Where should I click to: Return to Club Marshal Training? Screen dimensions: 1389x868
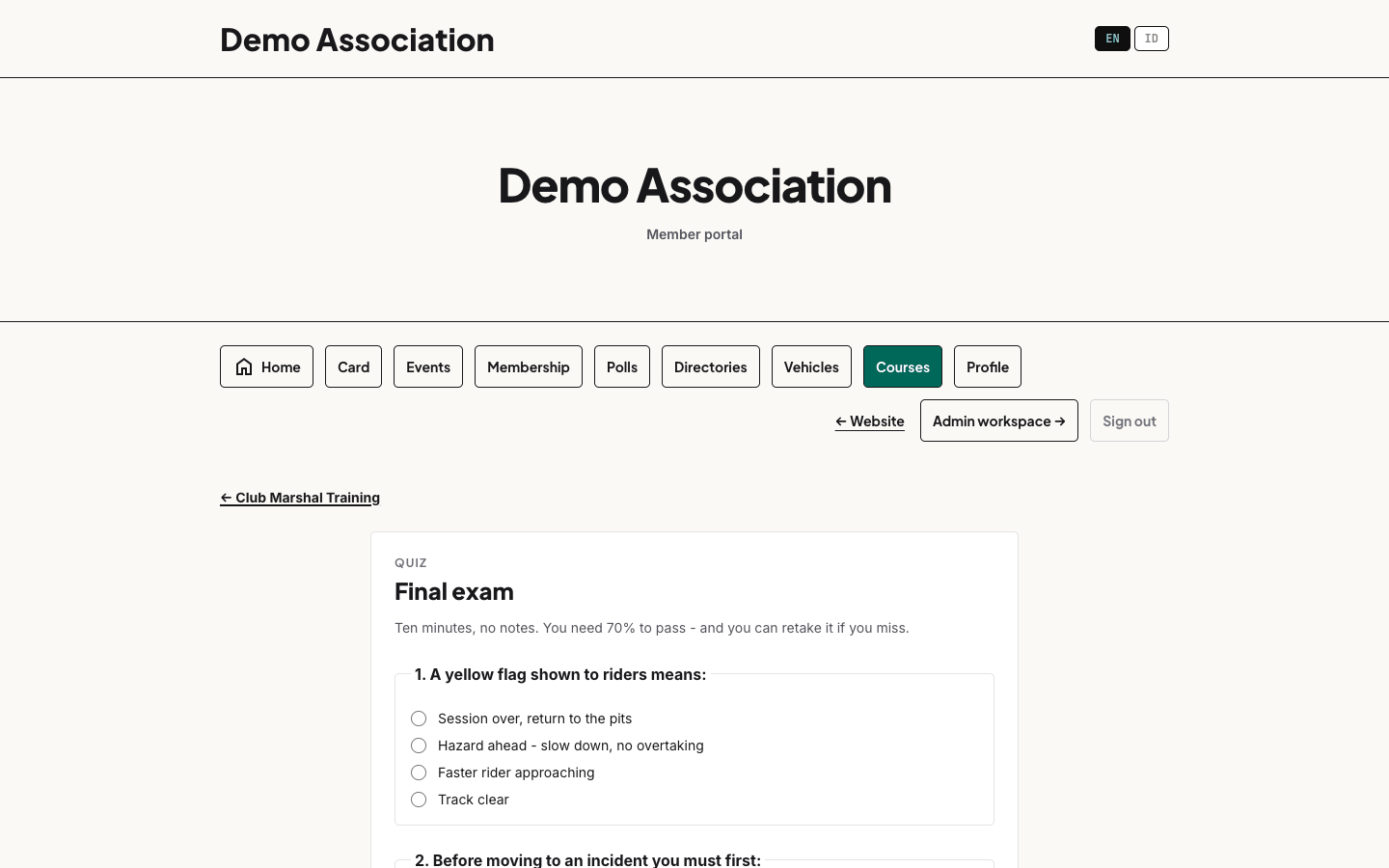(300, 498)
